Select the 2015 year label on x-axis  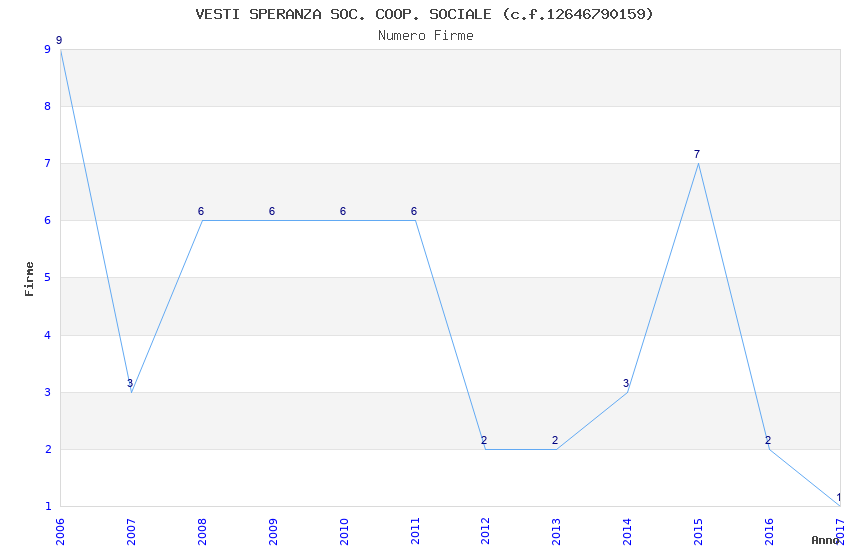click(698, 532)
